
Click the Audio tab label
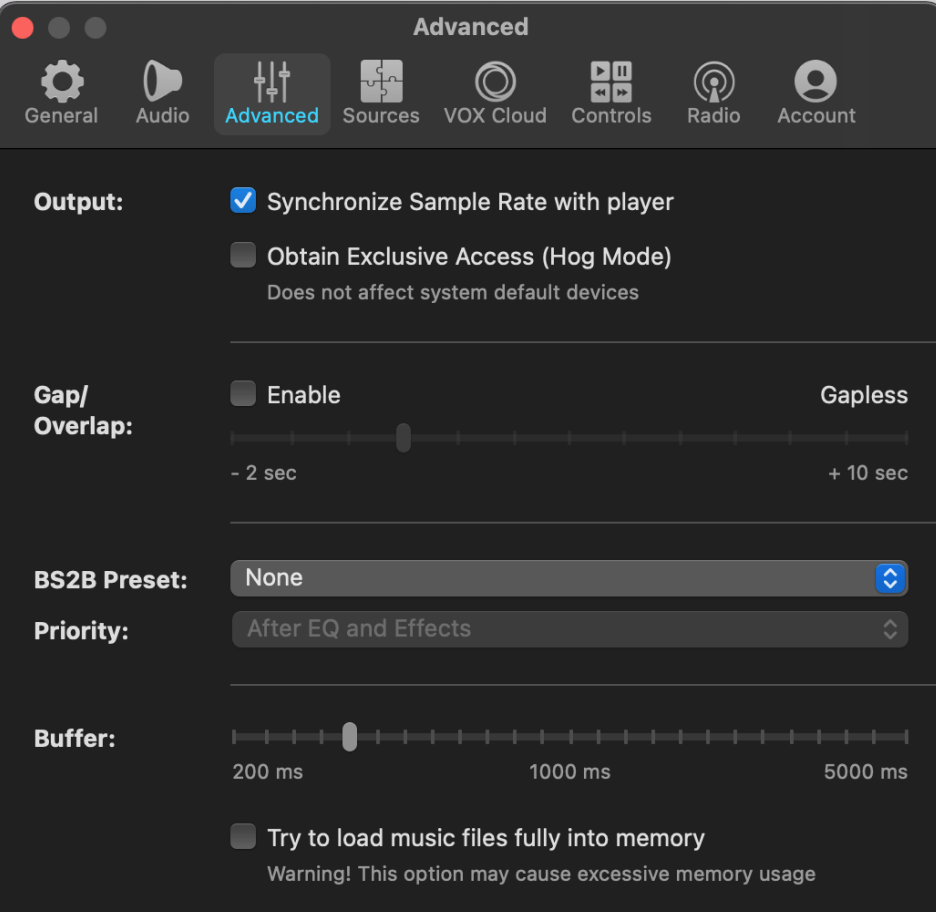tap(162, 115)
